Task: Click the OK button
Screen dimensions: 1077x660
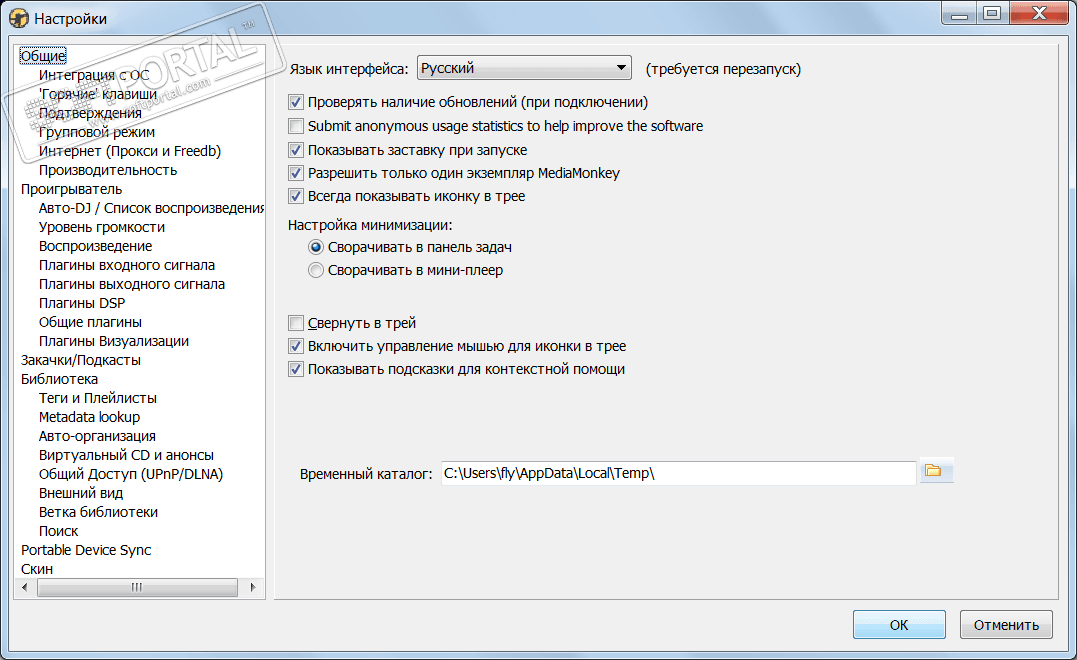Action: coord(899,625)
